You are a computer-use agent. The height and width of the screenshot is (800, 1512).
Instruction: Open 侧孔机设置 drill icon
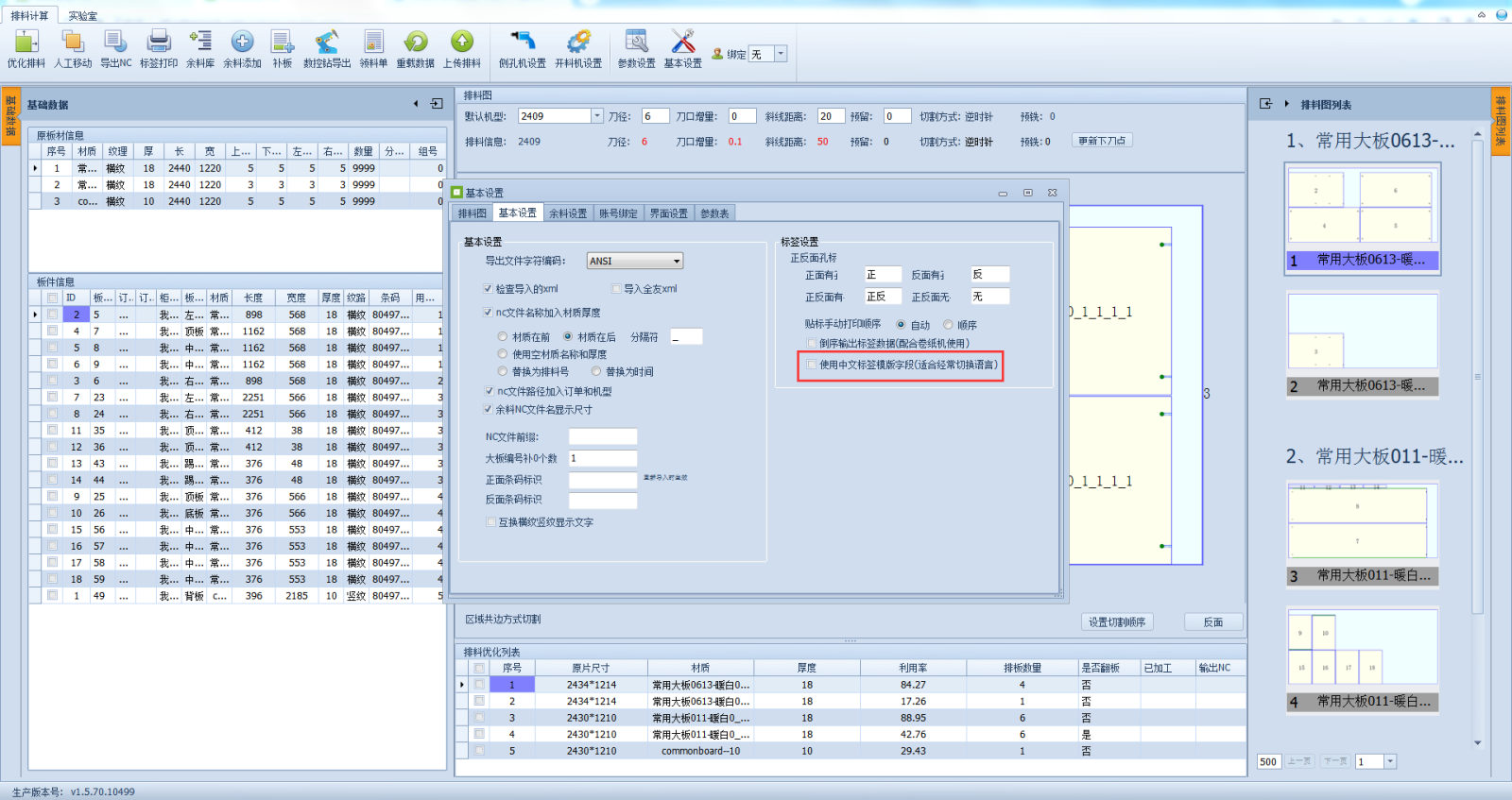coord(523,42)
